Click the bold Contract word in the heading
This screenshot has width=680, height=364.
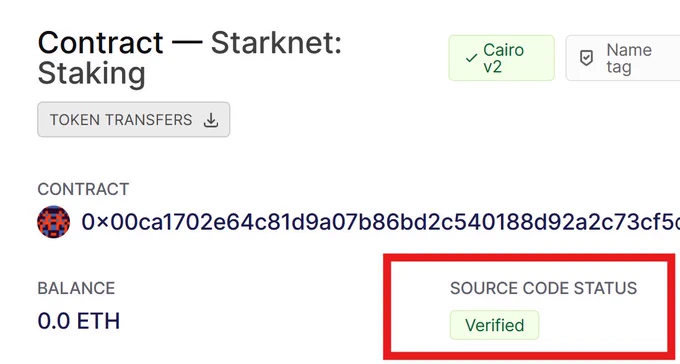101,43
